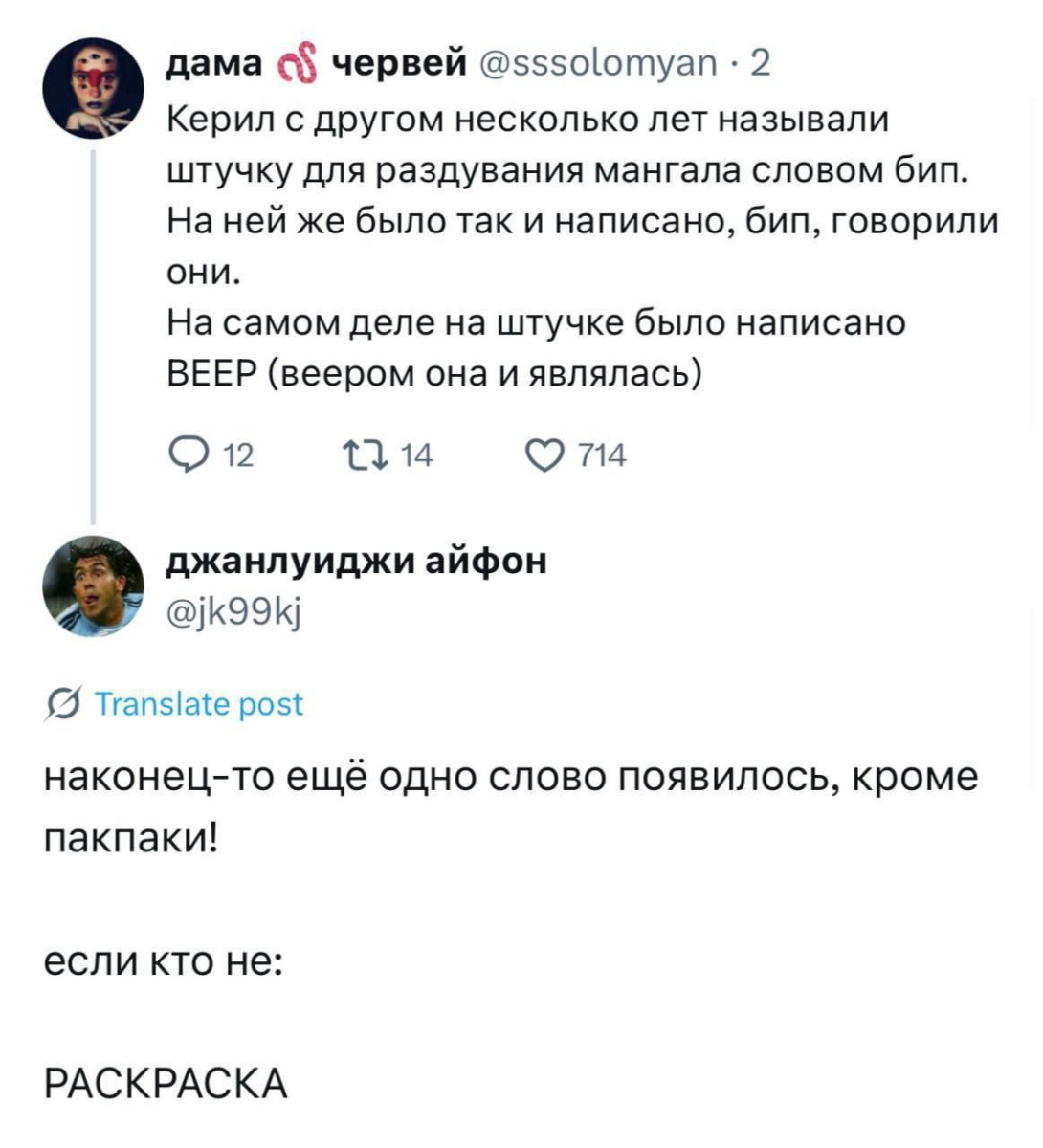Click the line "если кто не:"
This screenshot has width=1043, height=1148.
(x=163, y=960)
